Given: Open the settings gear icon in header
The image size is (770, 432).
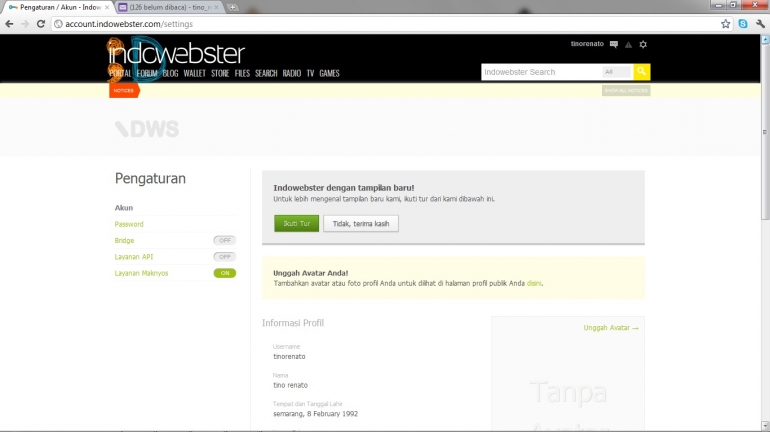Looking at the screenshot, I should pos(643,45).
